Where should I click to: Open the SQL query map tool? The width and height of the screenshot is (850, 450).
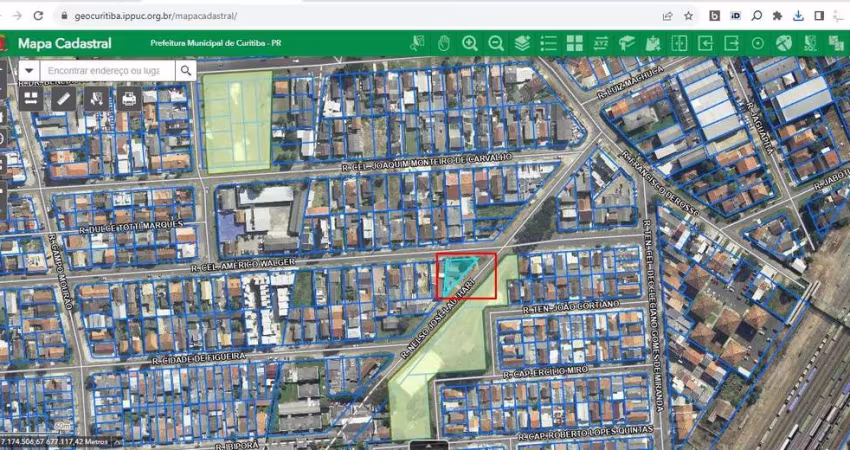pyautogui.click(x=810, y=43)
